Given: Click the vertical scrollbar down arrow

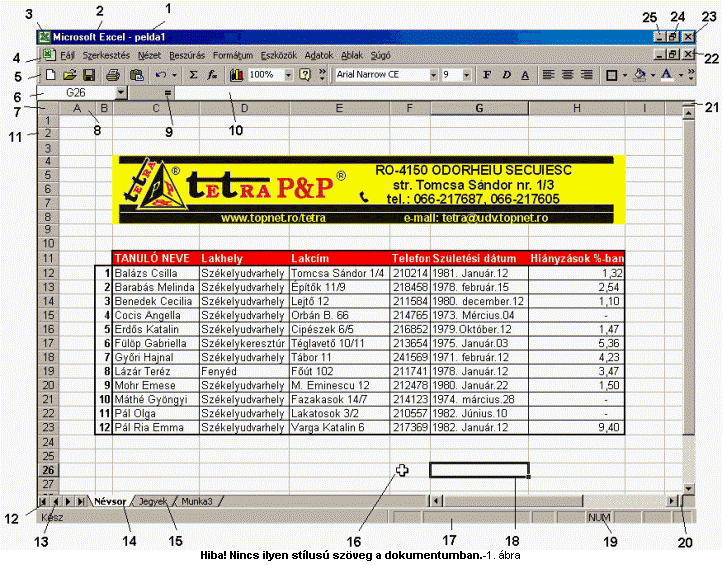Looking at the screenshot, I should point(688,488).
